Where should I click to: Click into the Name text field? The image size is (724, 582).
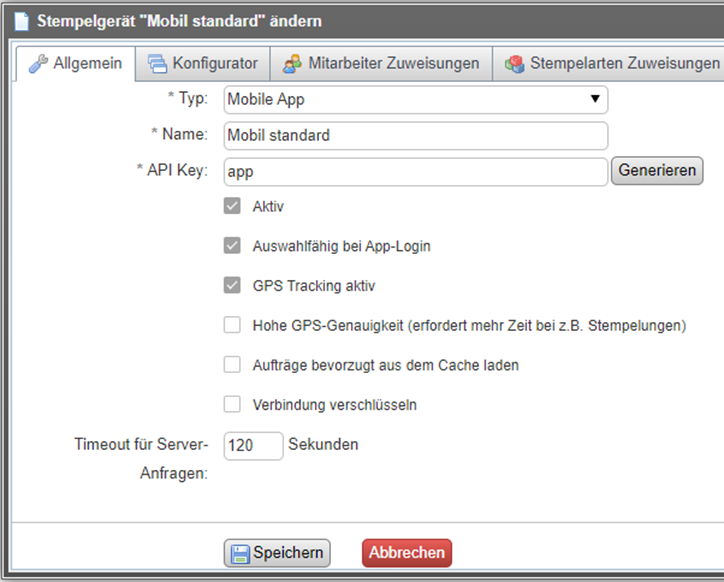pyautogui.click(x=415, y=135)
